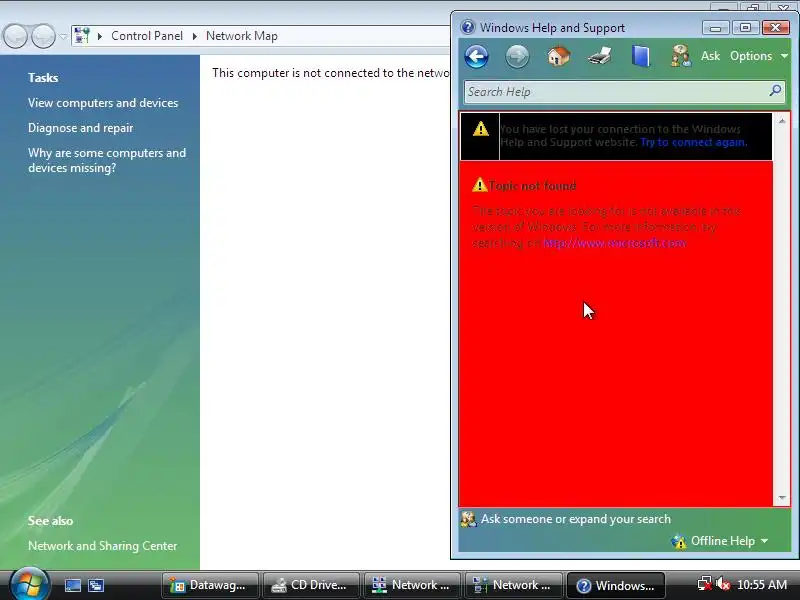Open the Windows Start orb
The image size is (800, 600).
pyautogui.click(x=30, y=584)
